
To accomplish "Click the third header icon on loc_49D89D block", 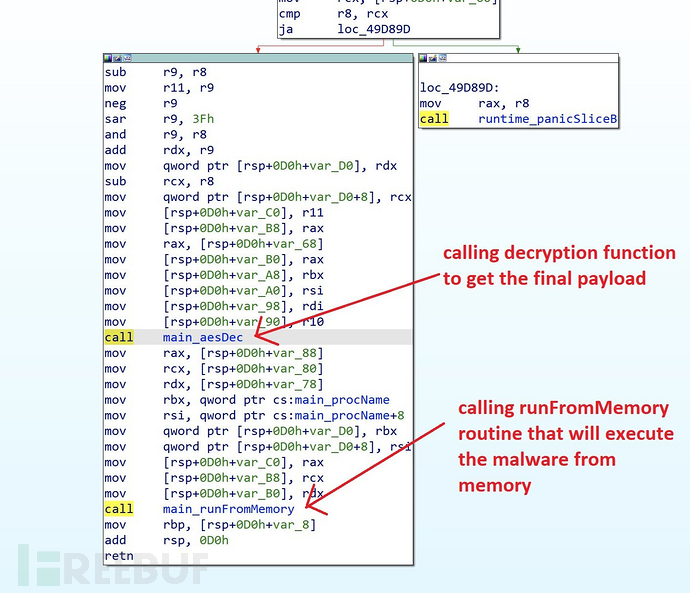I will [442, 58].
